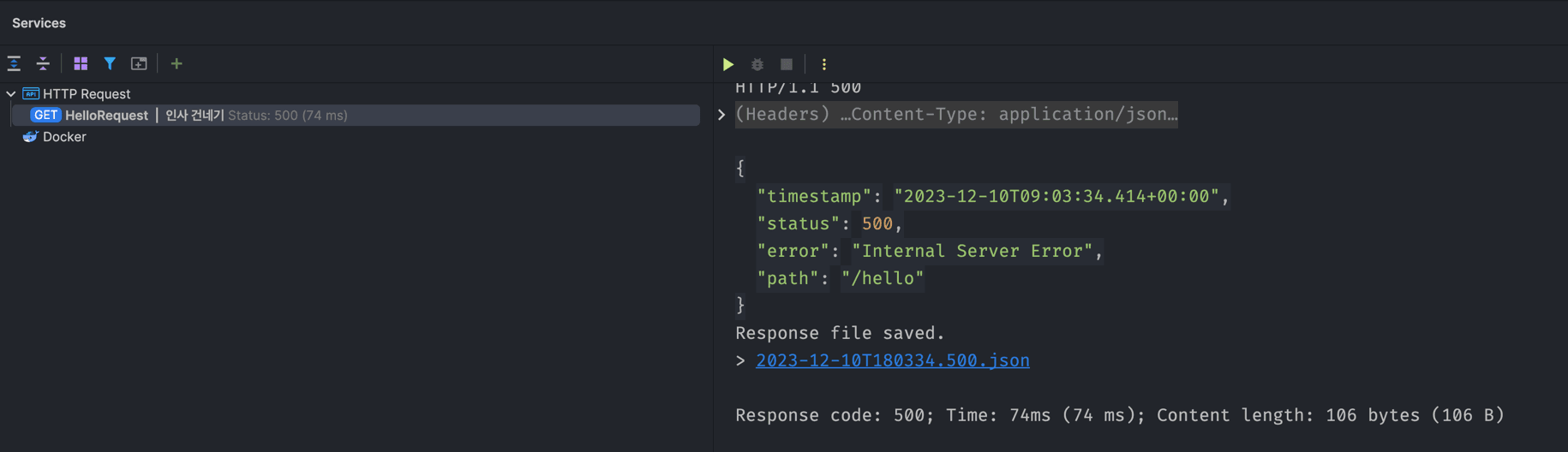Run the request with the green play button
Viewport: 1568px width, 452px height.
tap(728, 64)
